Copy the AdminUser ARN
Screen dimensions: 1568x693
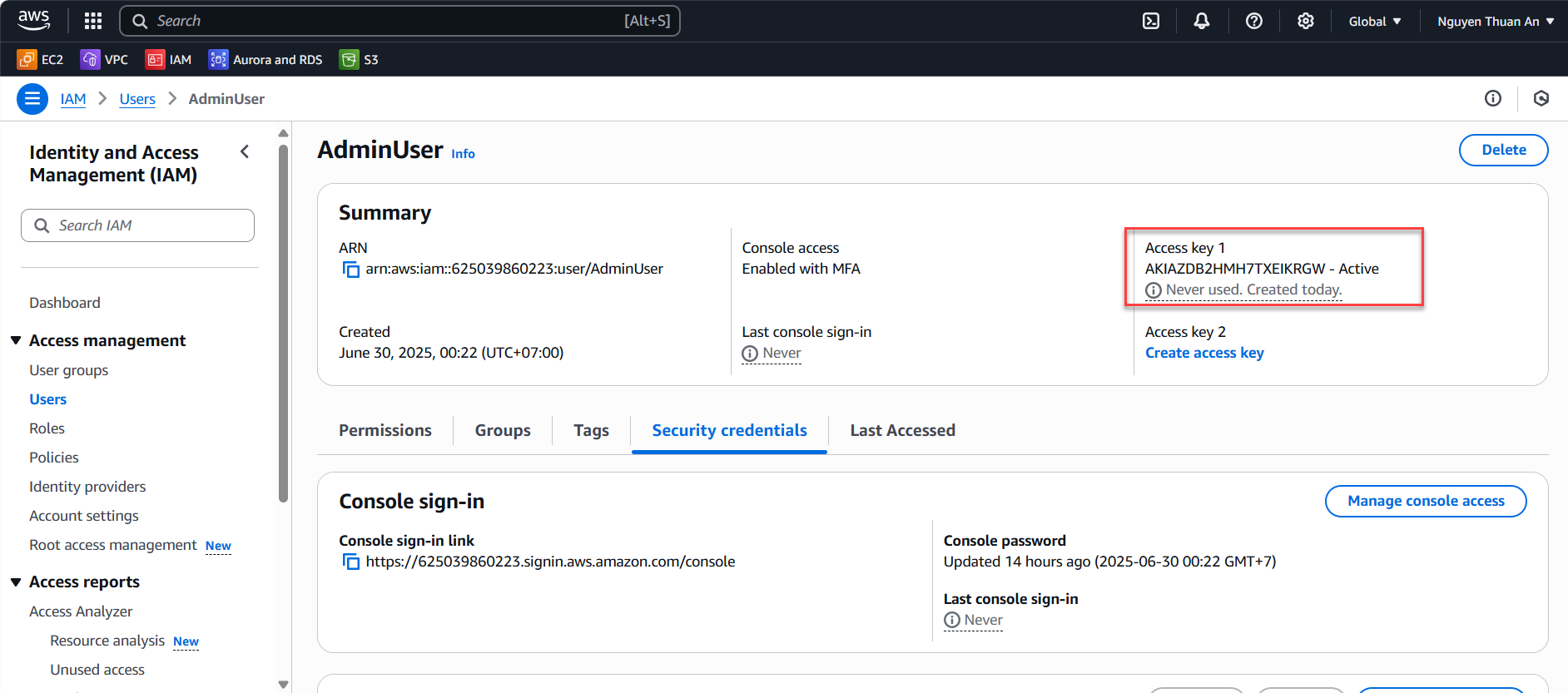(x=351, y=270)
